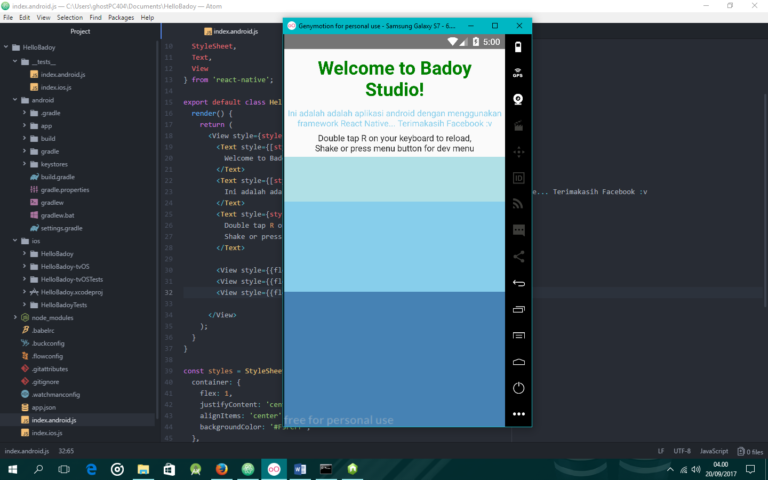Image resolution: width=768 pixels, height=480 pixels.
Task: Open Firefox from the Windows taskbar
Action: (221, 469)
